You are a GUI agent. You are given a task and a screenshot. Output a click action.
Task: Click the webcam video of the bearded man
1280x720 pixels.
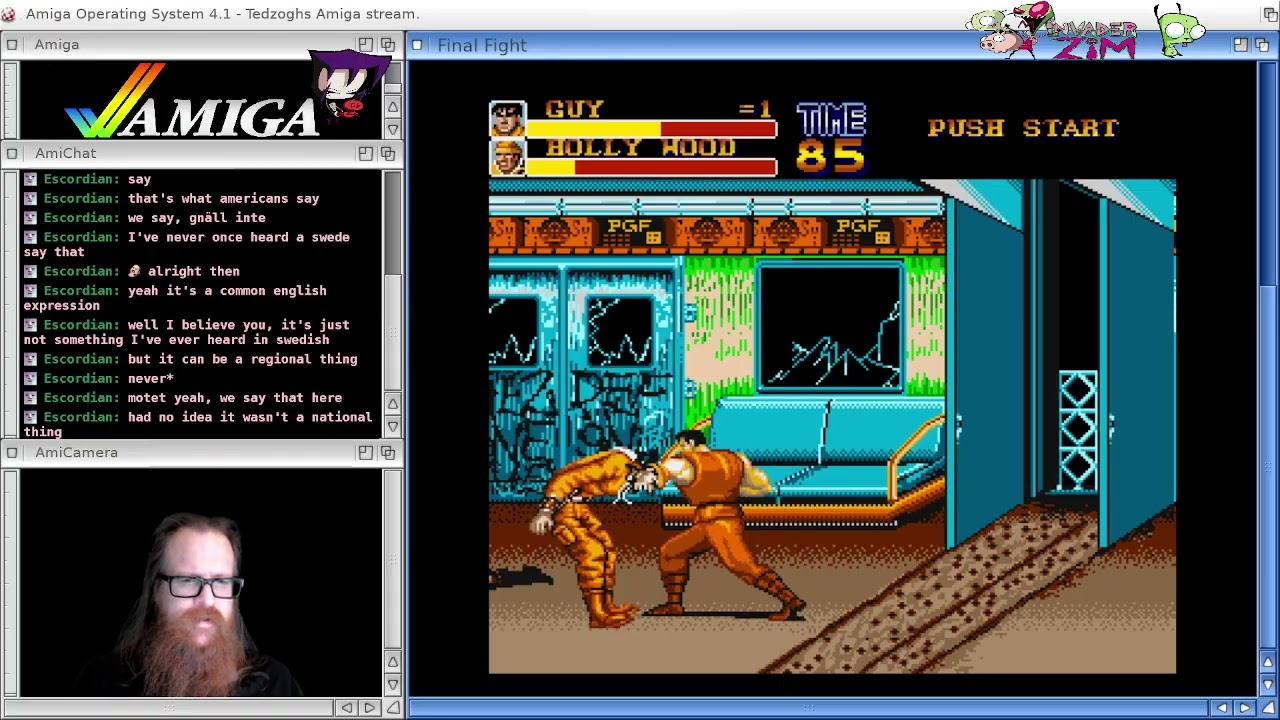pos(200,583)
